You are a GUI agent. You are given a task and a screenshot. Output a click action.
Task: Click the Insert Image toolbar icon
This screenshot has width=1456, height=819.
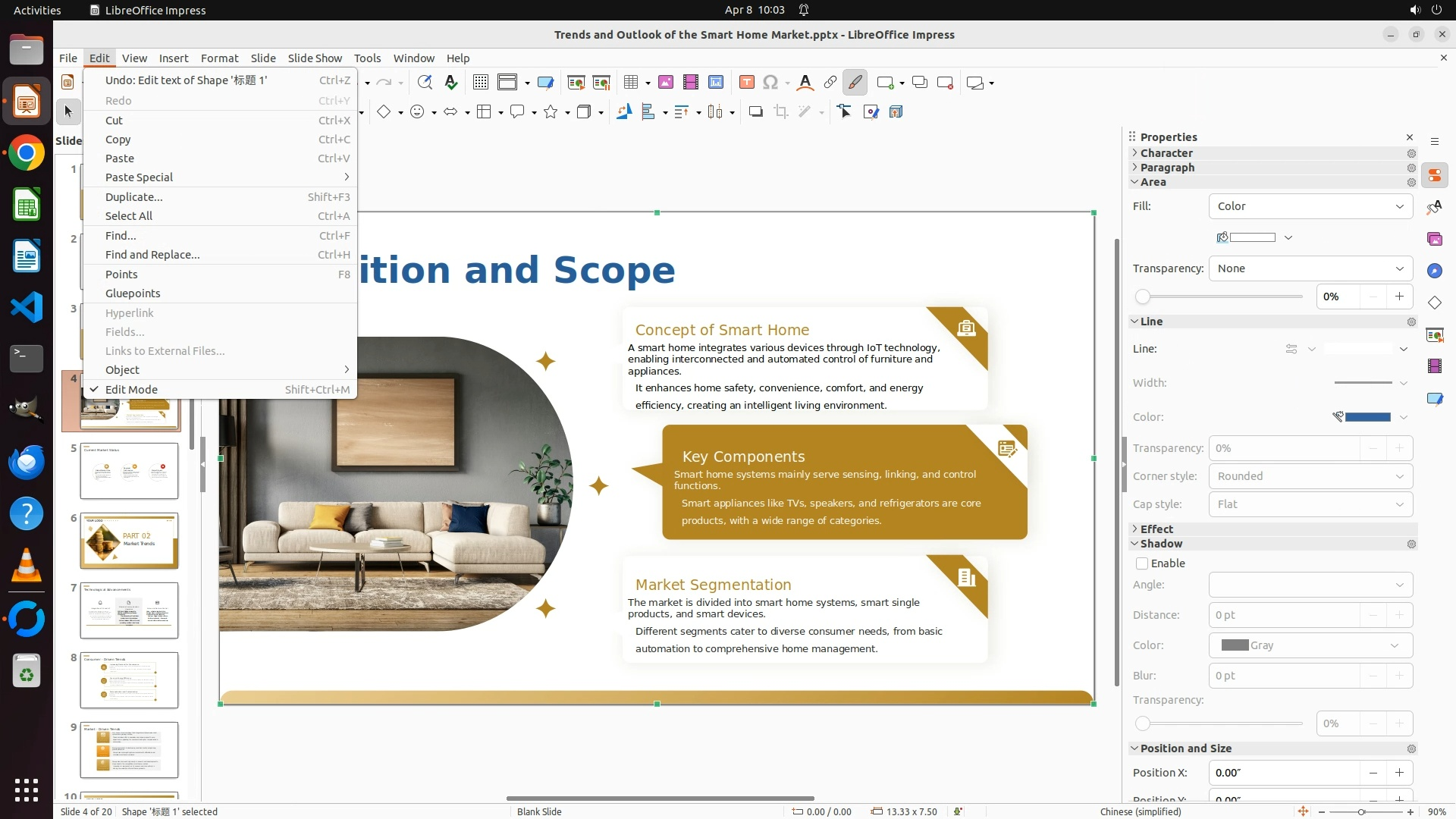(x=666, y=83)
